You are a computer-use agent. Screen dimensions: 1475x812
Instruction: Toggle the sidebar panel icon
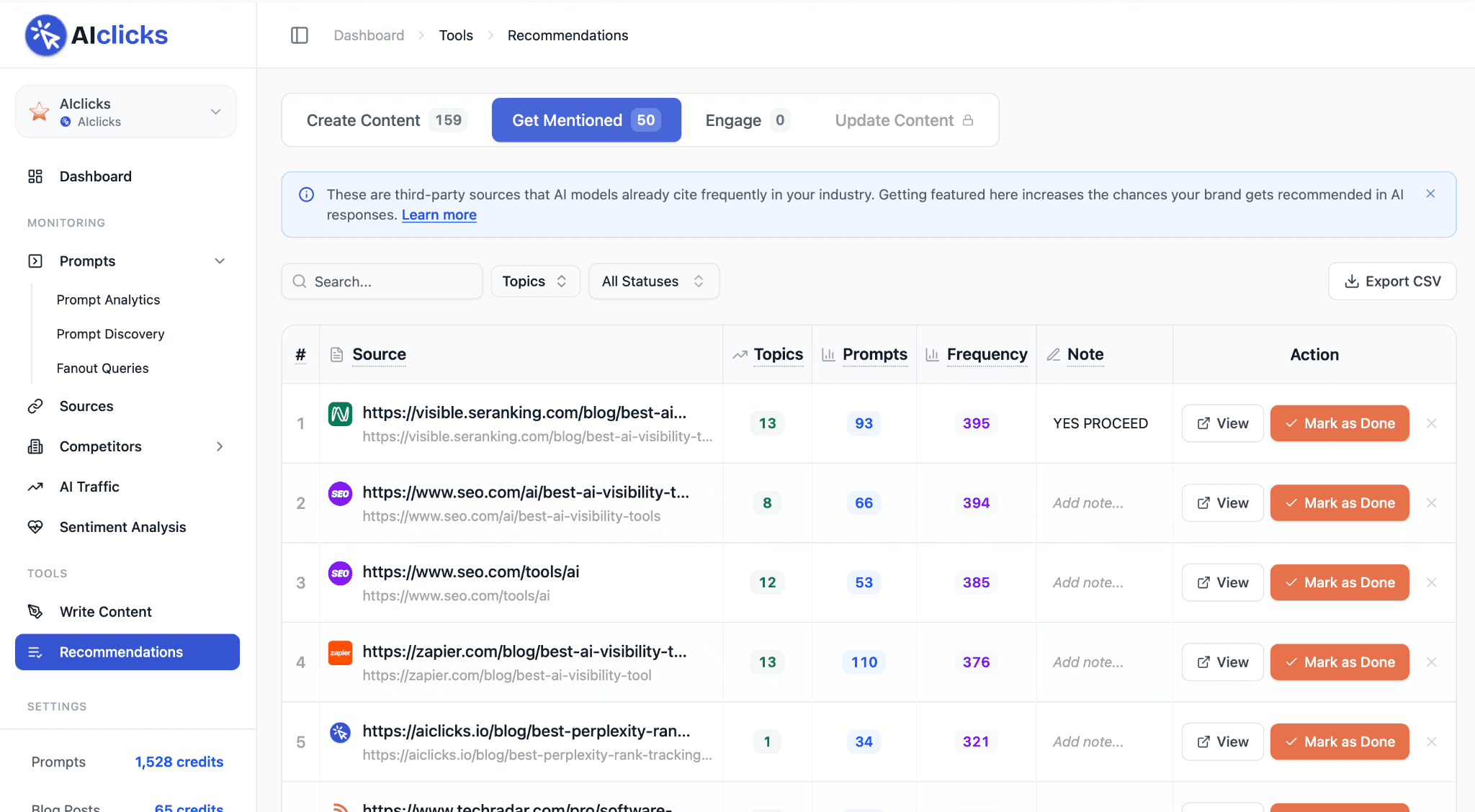coord(300,35)
